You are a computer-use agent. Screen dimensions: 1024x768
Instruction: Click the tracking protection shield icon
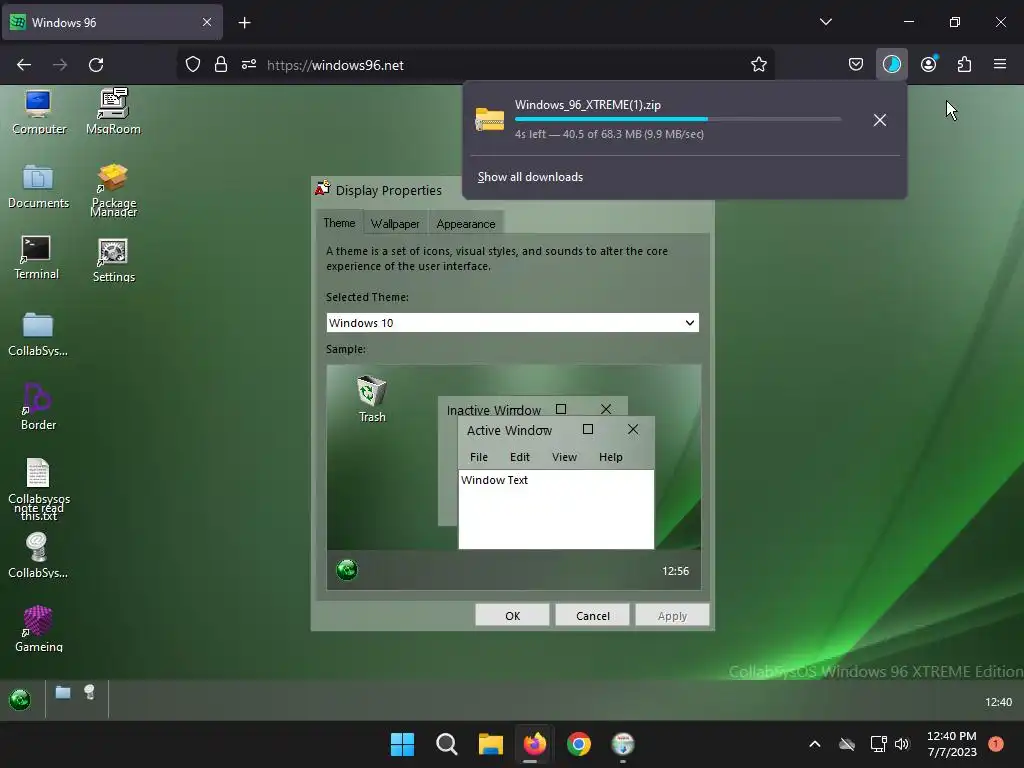pyautogui.click(x=193, y=65)
